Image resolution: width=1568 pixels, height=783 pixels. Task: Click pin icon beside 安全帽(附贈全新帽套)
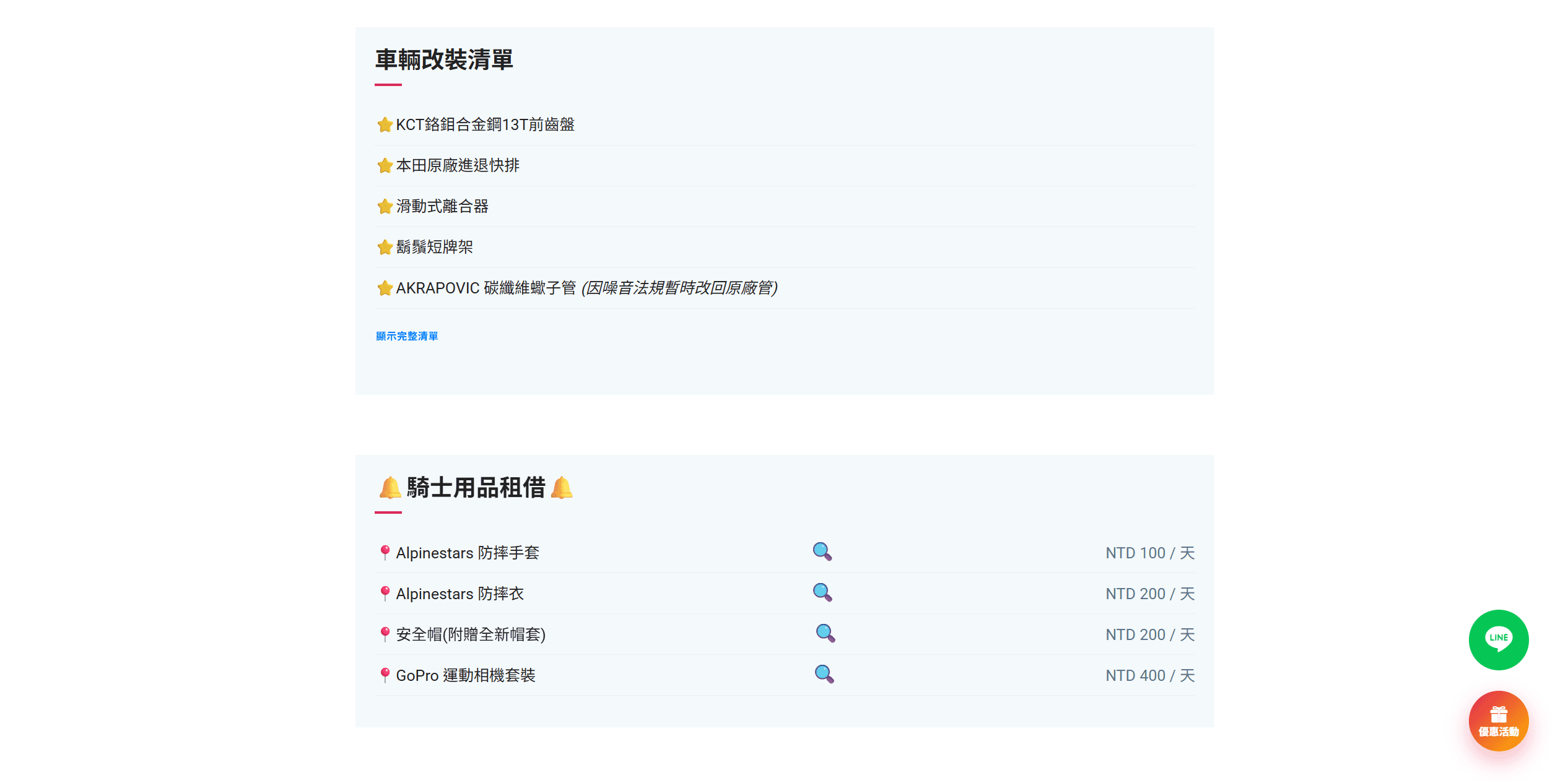point(385,634)
